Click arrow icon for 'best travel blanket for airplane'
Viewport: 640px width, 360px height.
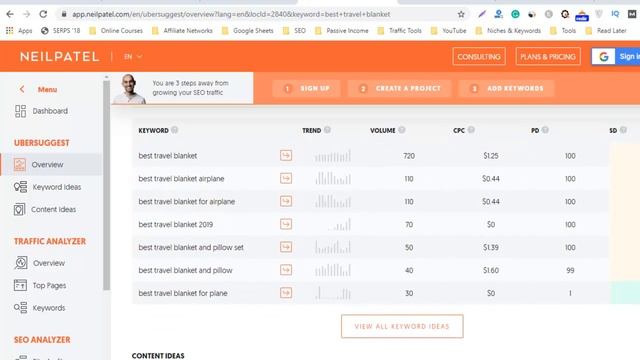click(286, 201)
